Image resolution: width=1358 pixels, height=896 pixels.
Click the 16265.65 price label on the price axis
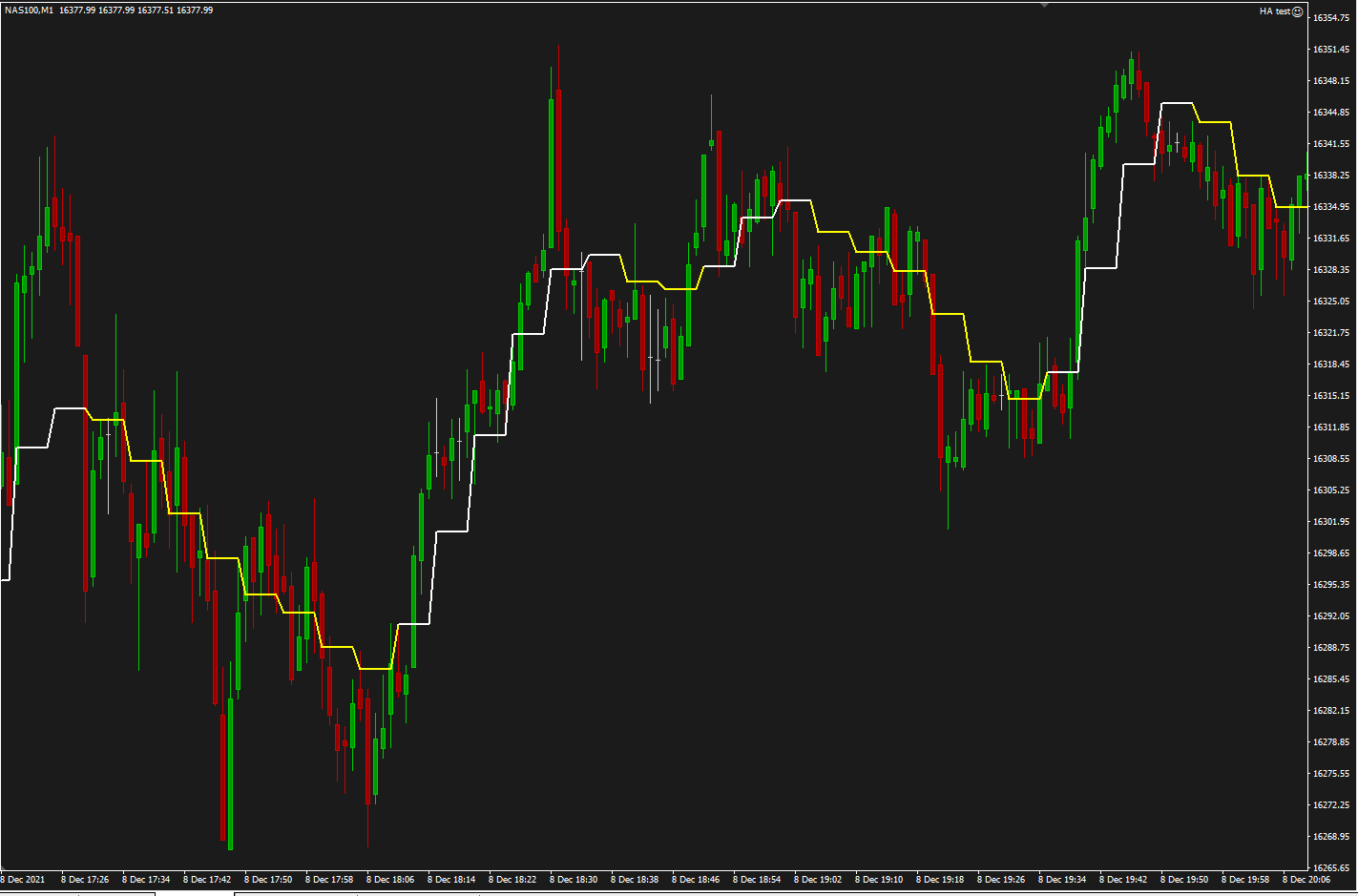(1331, 868)
